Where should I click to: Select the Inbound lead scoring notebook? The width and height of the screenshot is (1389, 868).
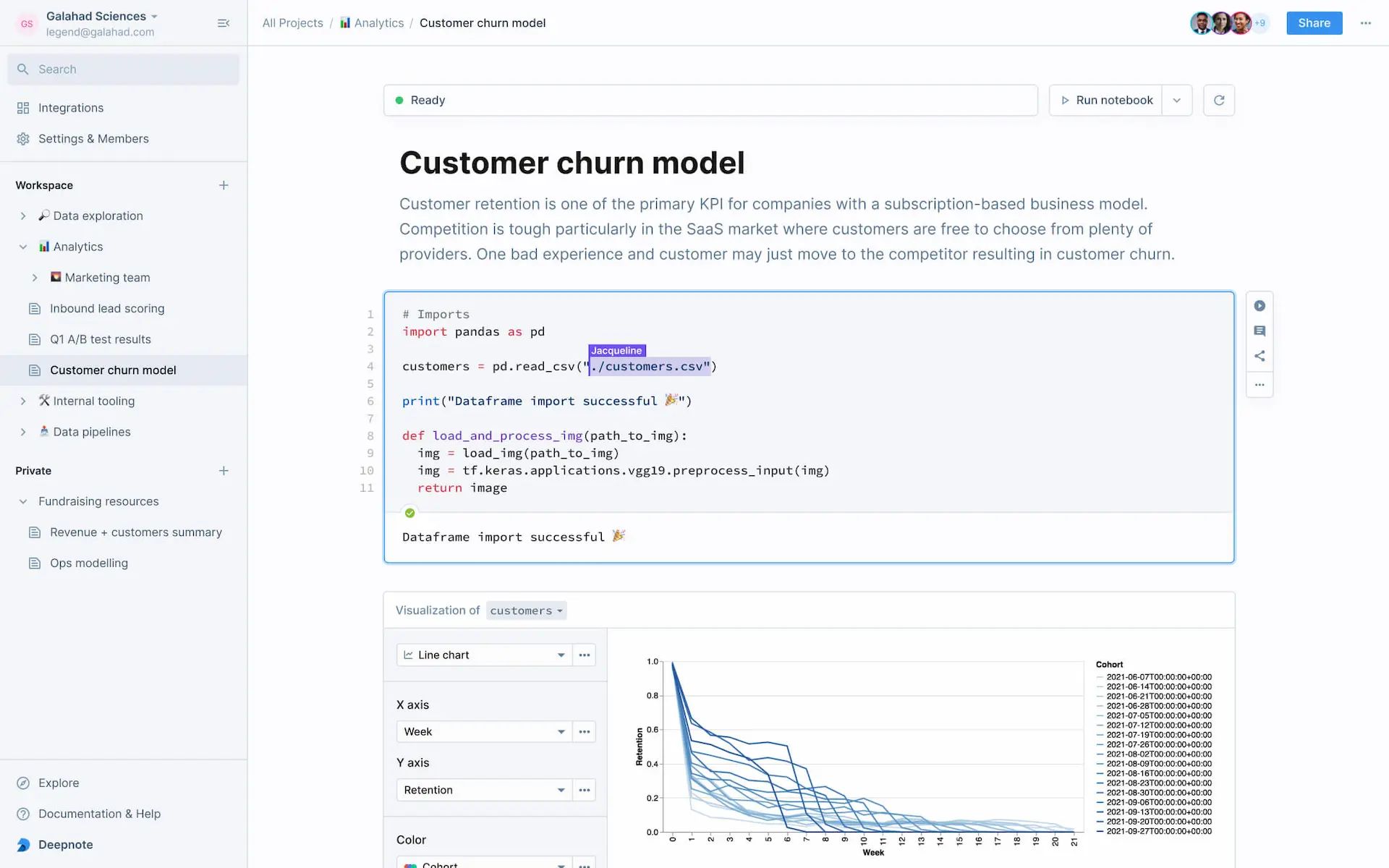point(106,308)
